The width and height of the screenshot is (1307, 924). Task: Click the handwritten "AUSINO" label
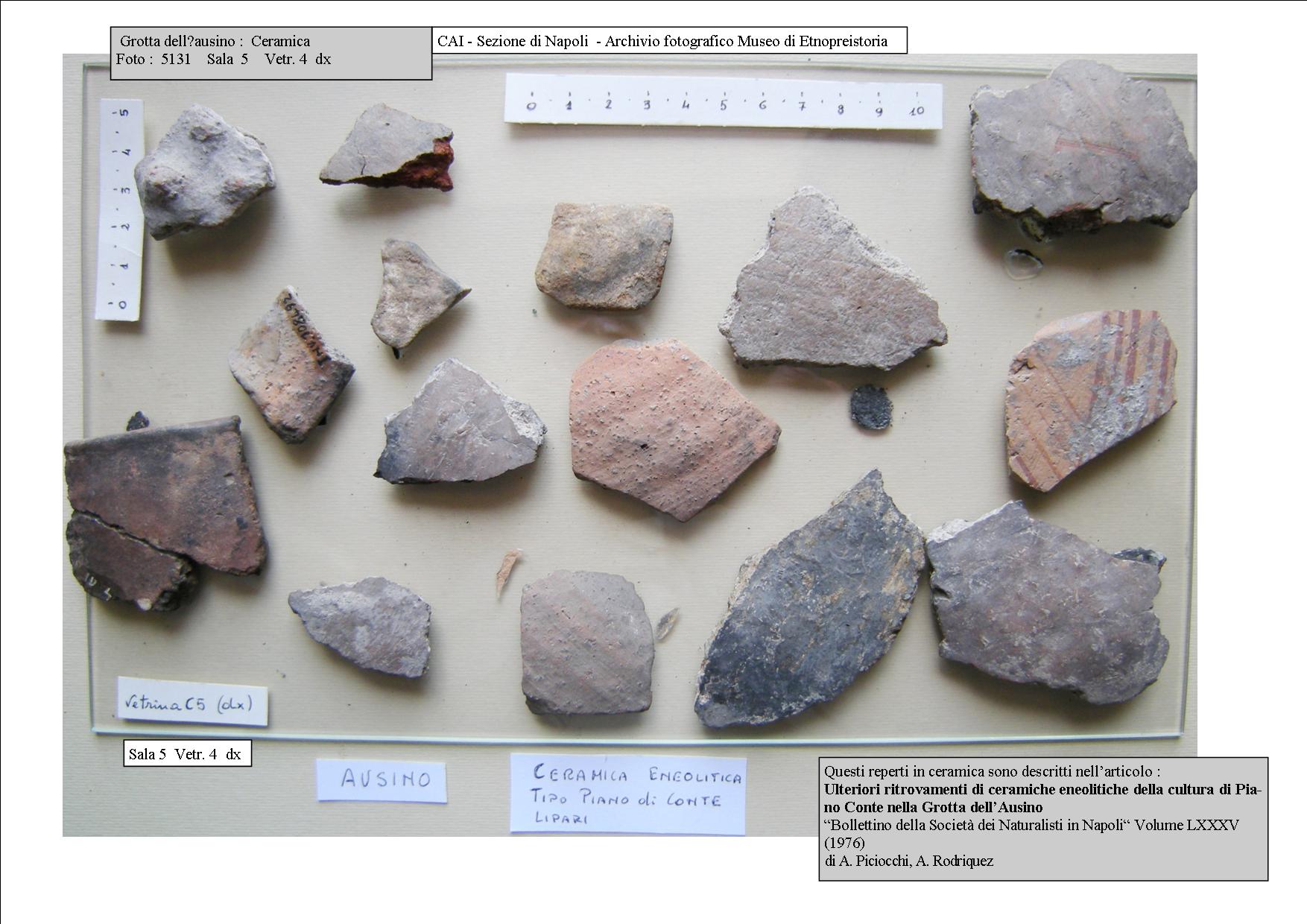pyautogui.click(x=382, y=779)
